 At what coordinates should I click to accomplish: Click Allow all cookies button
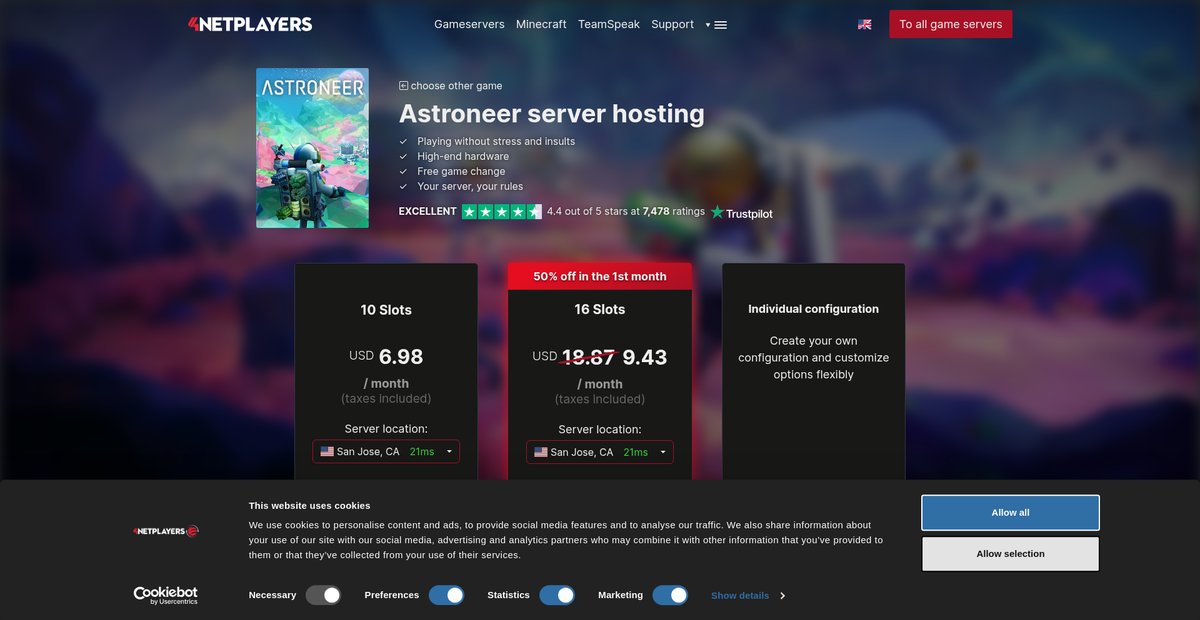[1010, 513]
